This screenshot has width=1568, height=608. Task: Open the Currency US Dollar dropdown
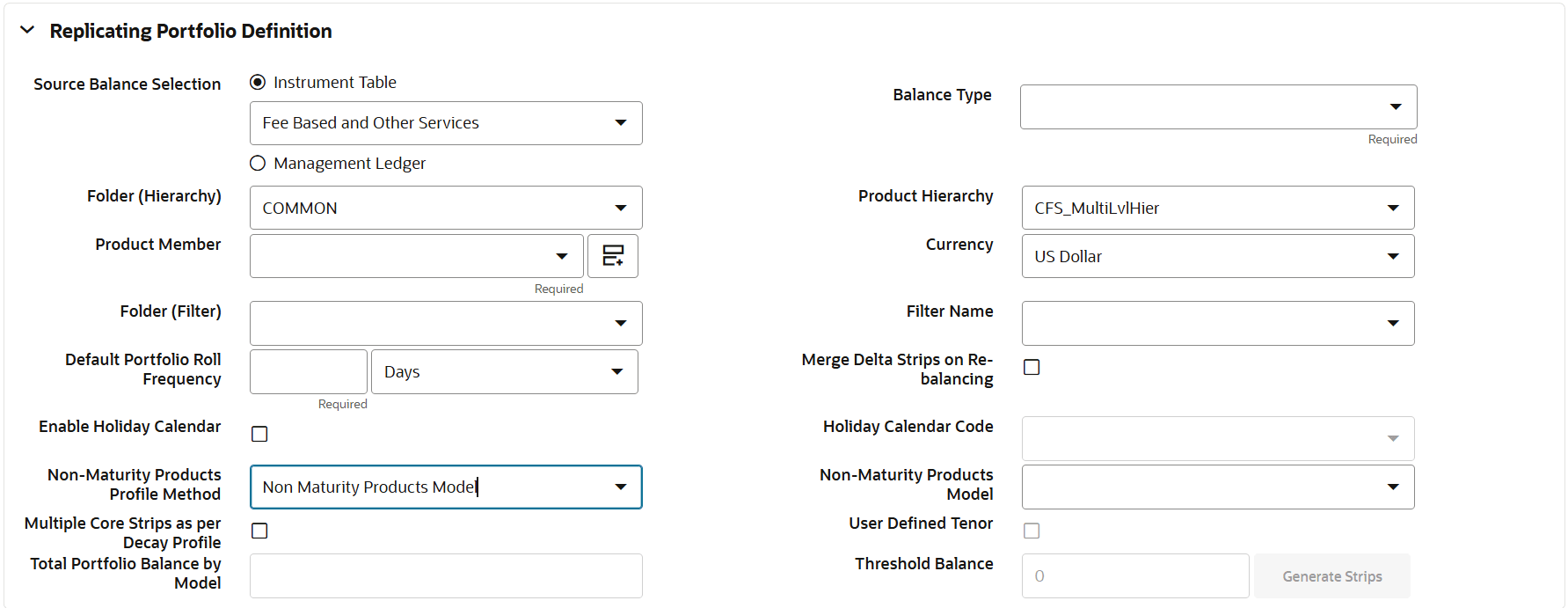point(1393,257)
